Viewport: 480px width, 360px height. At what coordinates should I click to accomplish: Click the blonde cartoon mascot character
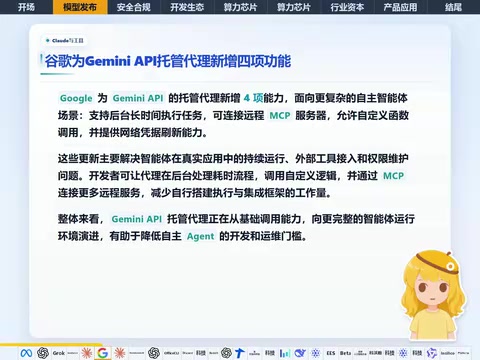point(433,295)
